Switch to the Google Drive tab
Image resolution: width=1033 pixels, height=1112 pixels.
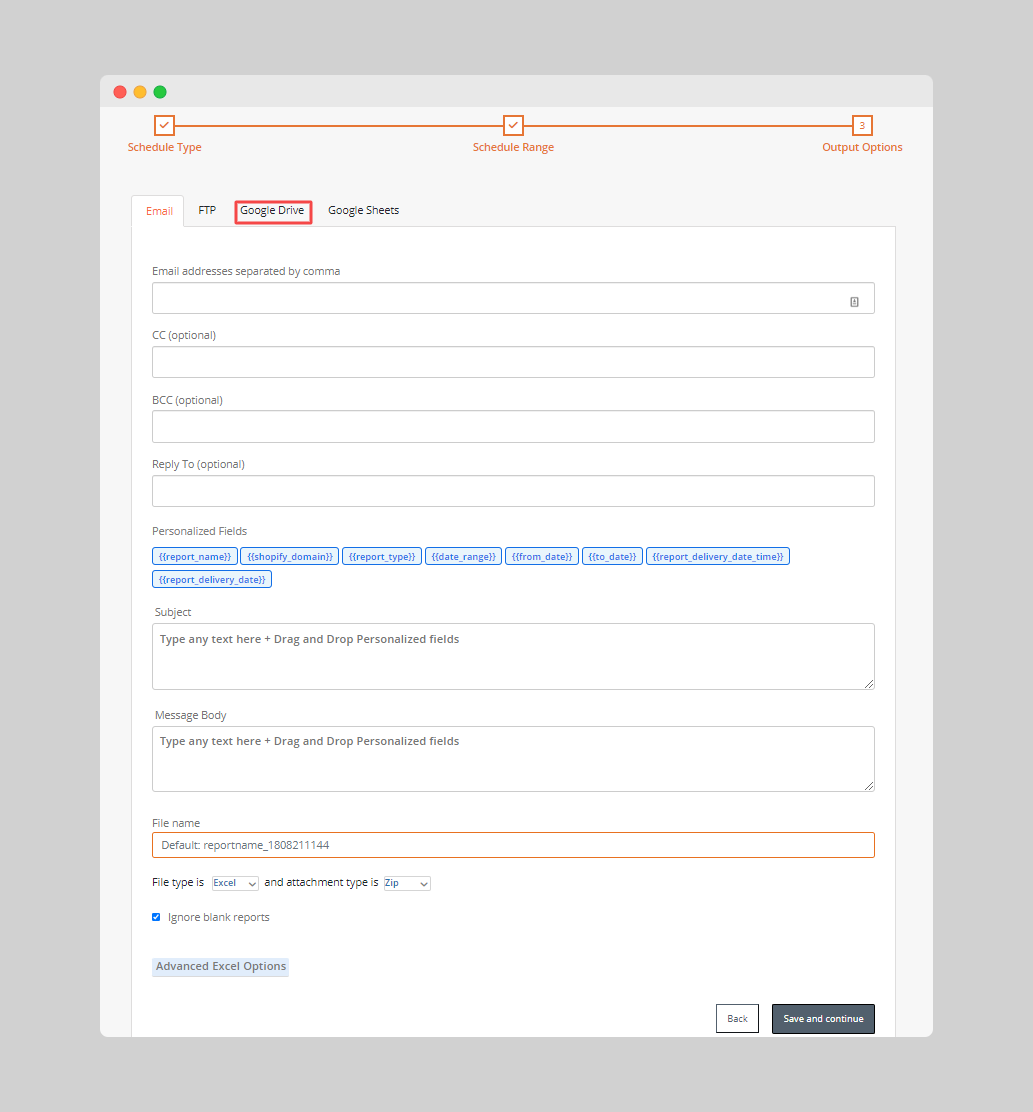click(x=272, y=211)
